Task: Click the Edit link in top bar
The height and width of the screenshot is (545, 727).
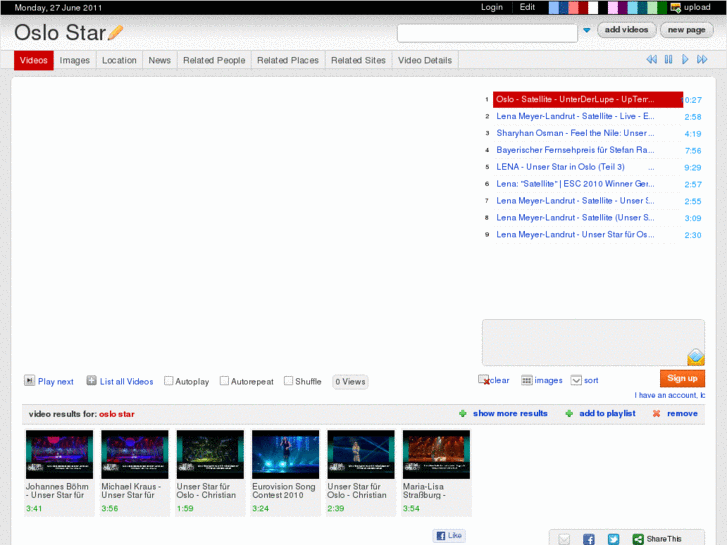Action: click(527, 7)
